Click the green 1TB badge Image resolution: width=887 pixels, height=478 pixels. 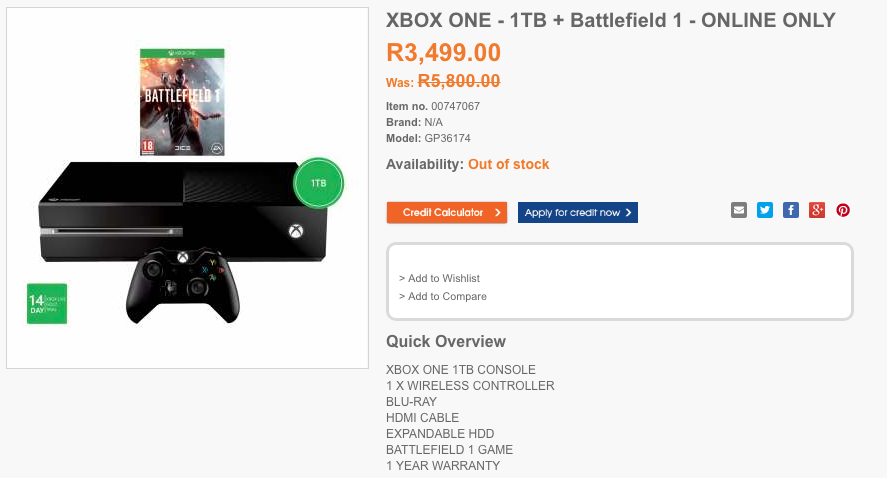point(319,184)
